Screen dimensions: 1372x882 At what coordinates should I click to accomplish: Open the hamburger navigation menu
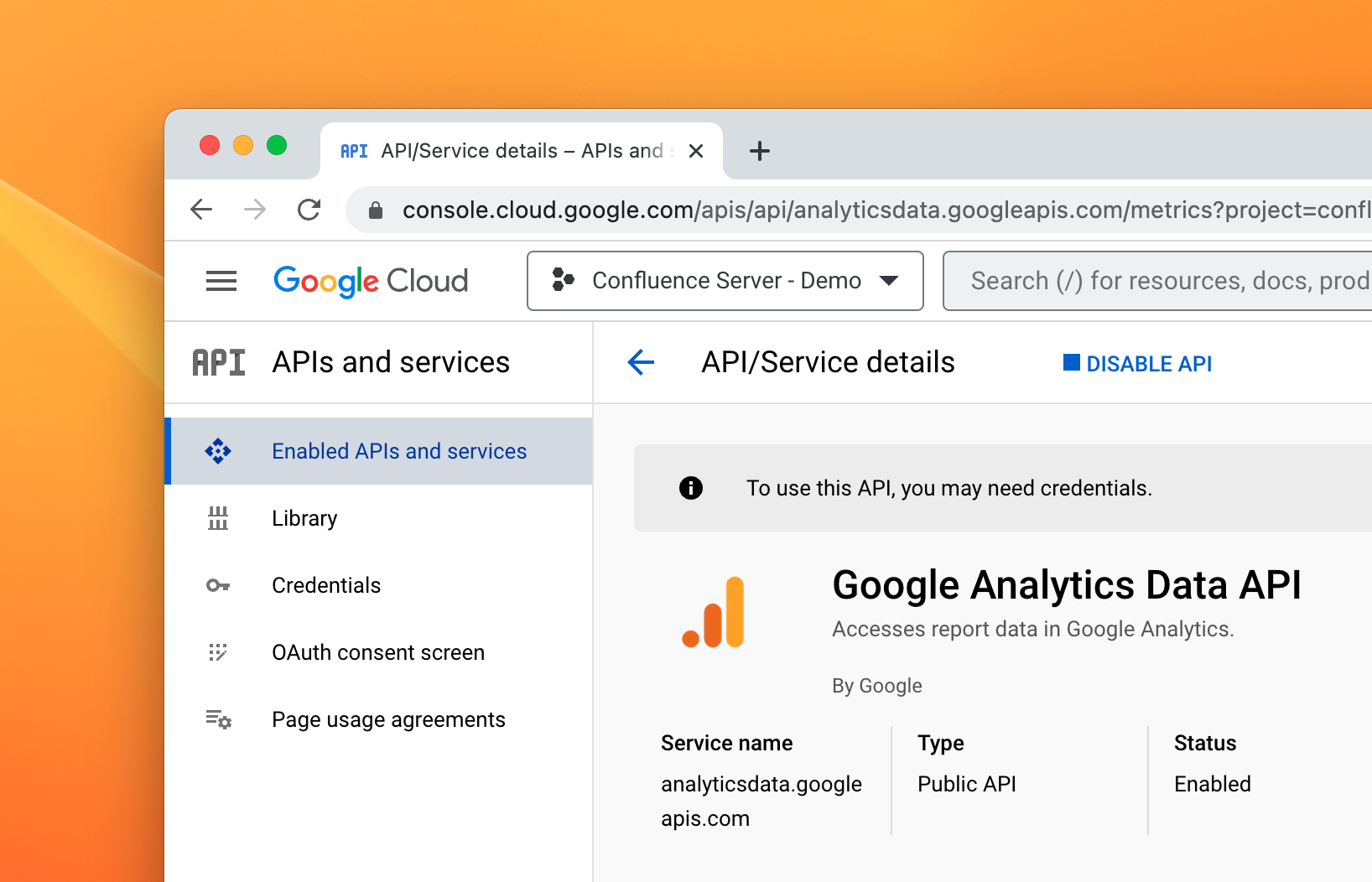(221, 281)
